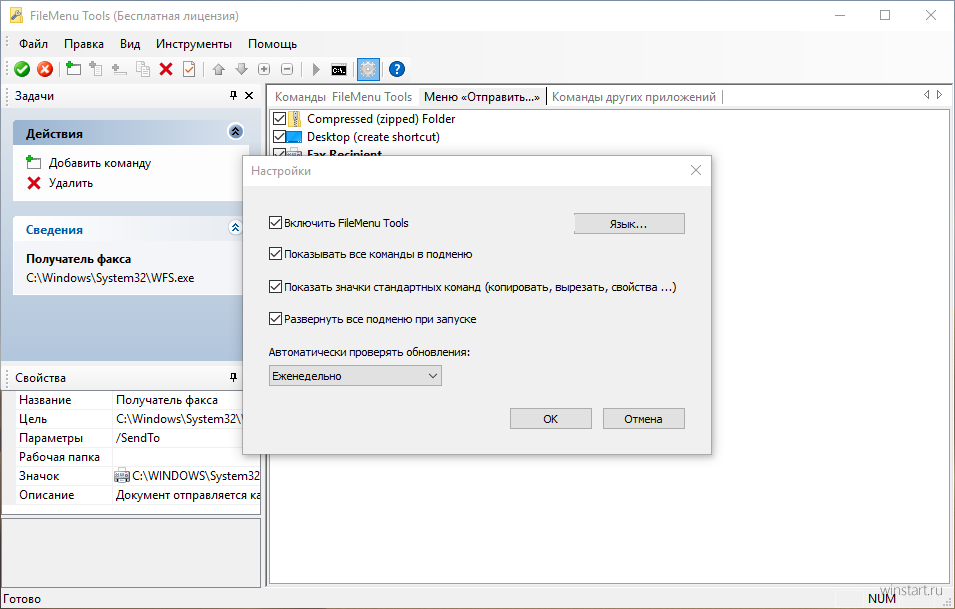
Task: Click Удалить link in Действия panel
Action: [x=71, y=183]
